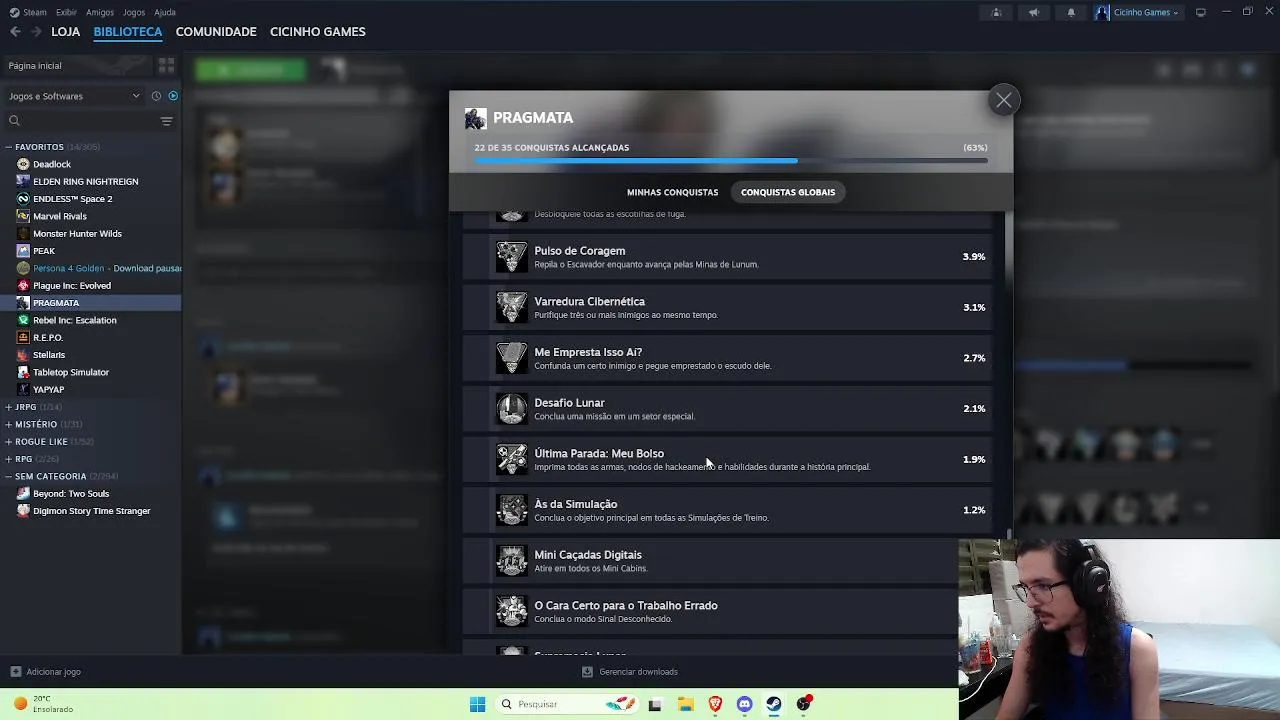The image size is (1280, 720).
Task: Select Marvel Rivals in the library
Action: (x=60, y=216)
